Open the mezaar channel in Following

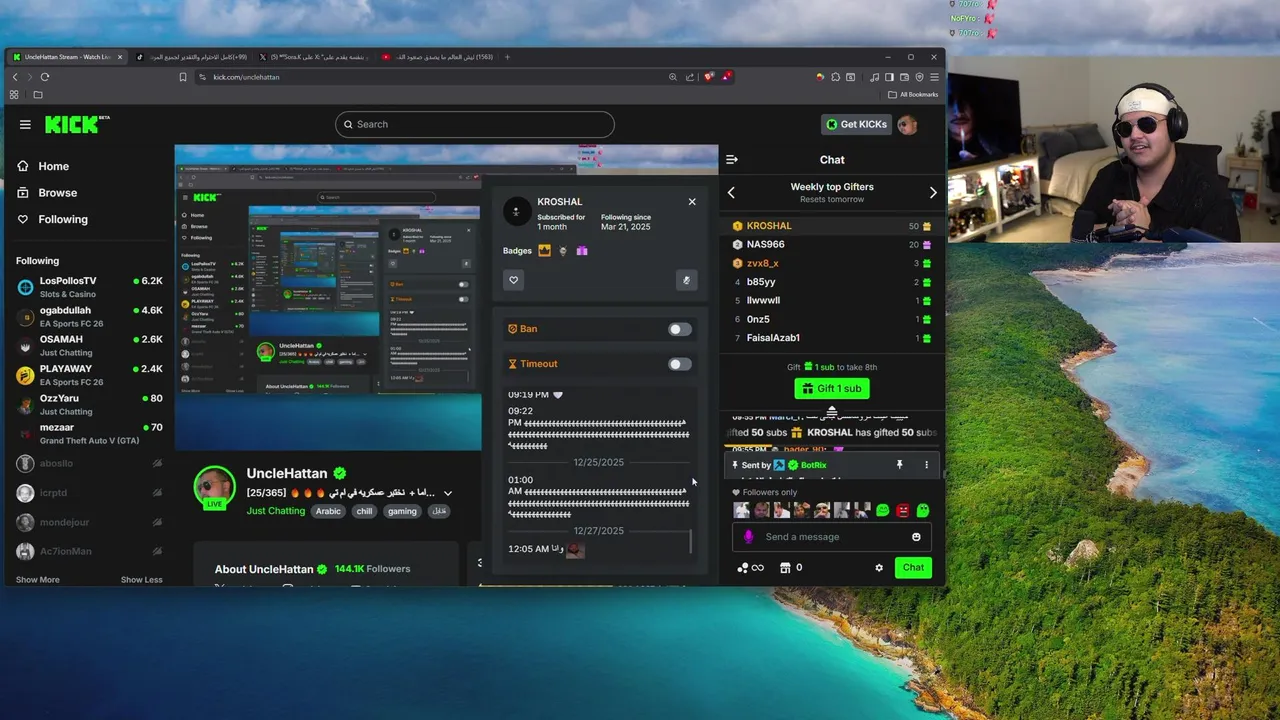pos(90,434)
